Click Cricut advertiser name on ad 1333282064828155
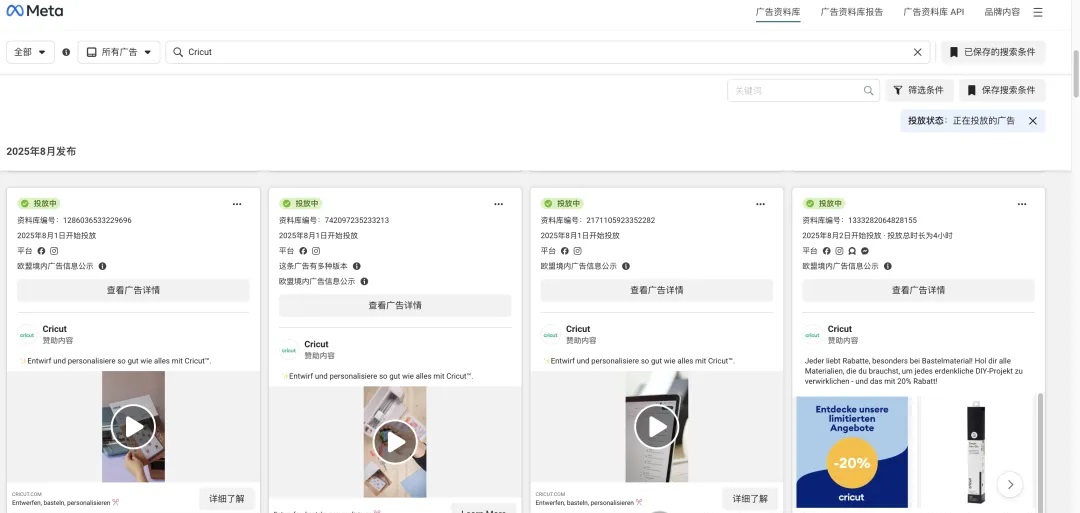 tap(840, 329)
